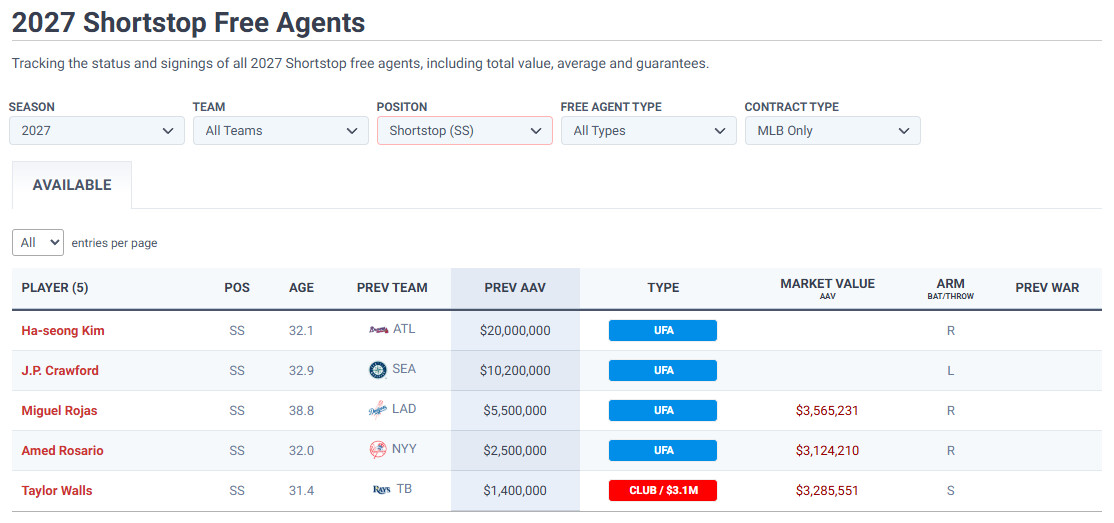Screen dimensions: 1114x523
Task: Open the Shortstop (SS) position dropdown
Action: [x=465, y=131]
